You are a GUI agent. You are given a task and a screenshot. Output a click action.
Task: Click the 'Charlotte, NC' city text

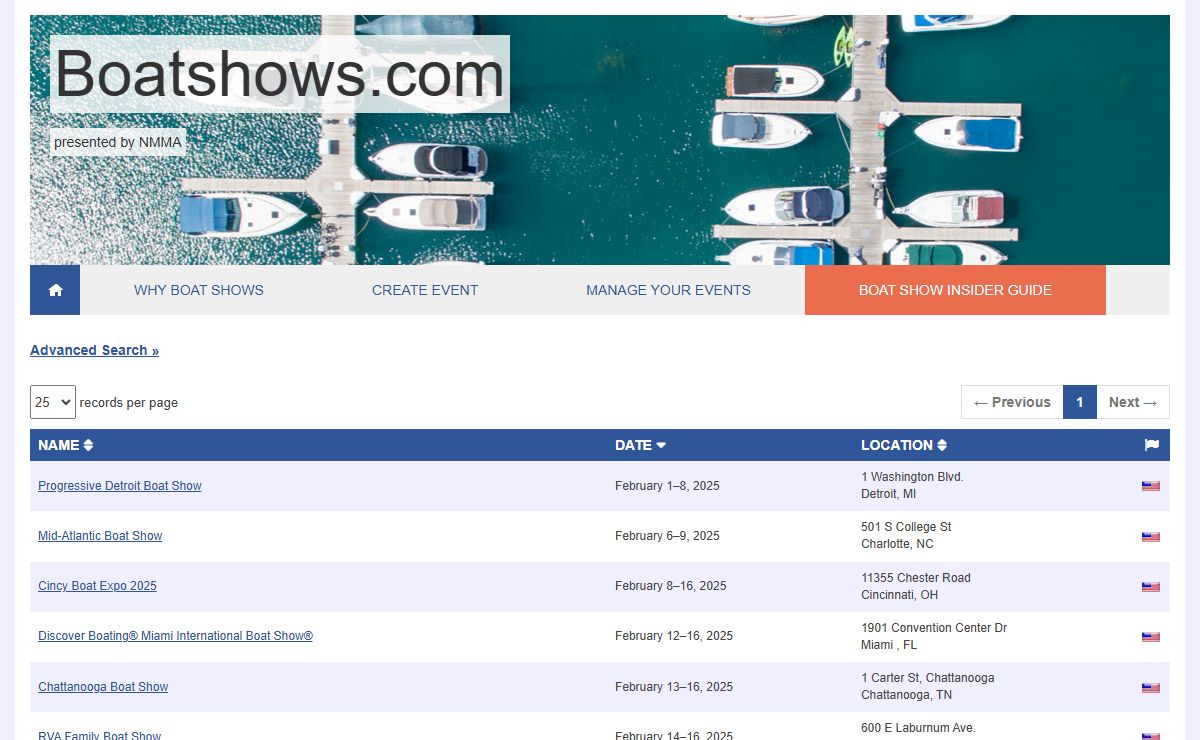tap(897, 544)
